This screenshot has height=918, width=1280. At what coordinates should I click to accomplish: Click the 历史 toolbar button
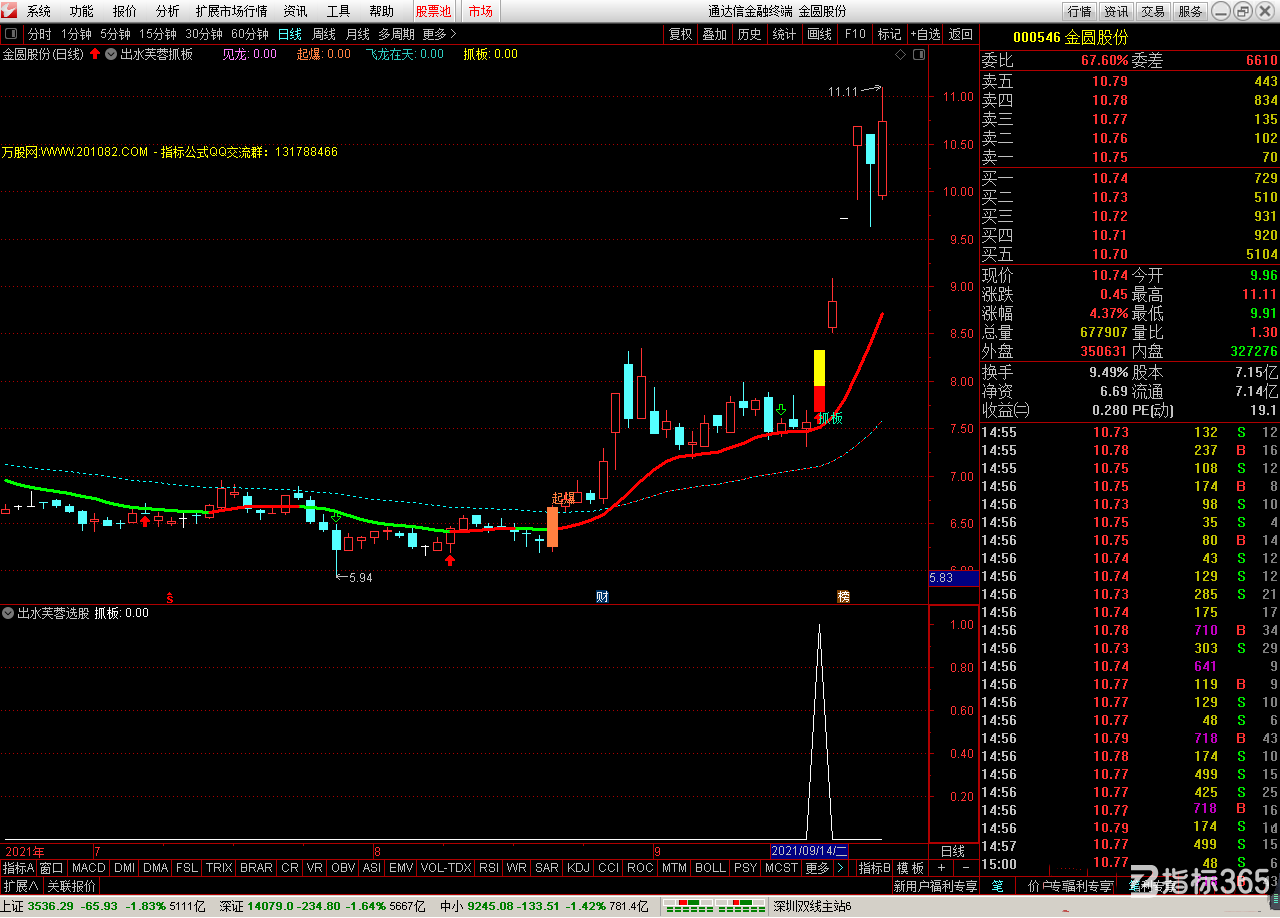749,34
